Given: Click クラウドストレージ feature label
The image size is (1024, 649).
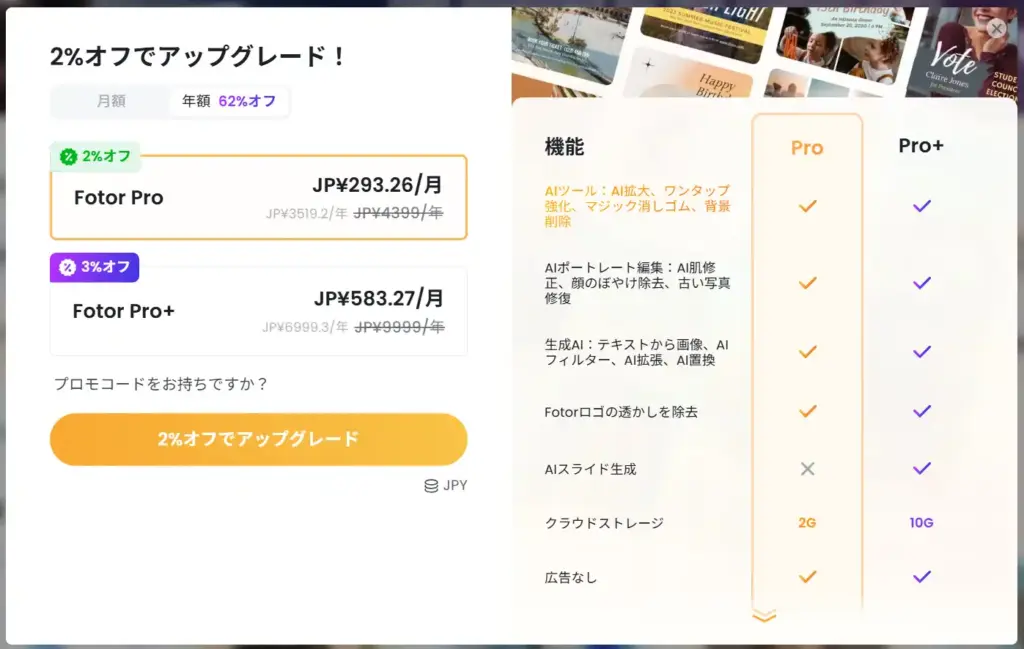Looking at the screenshot, I should coord(604,523).
